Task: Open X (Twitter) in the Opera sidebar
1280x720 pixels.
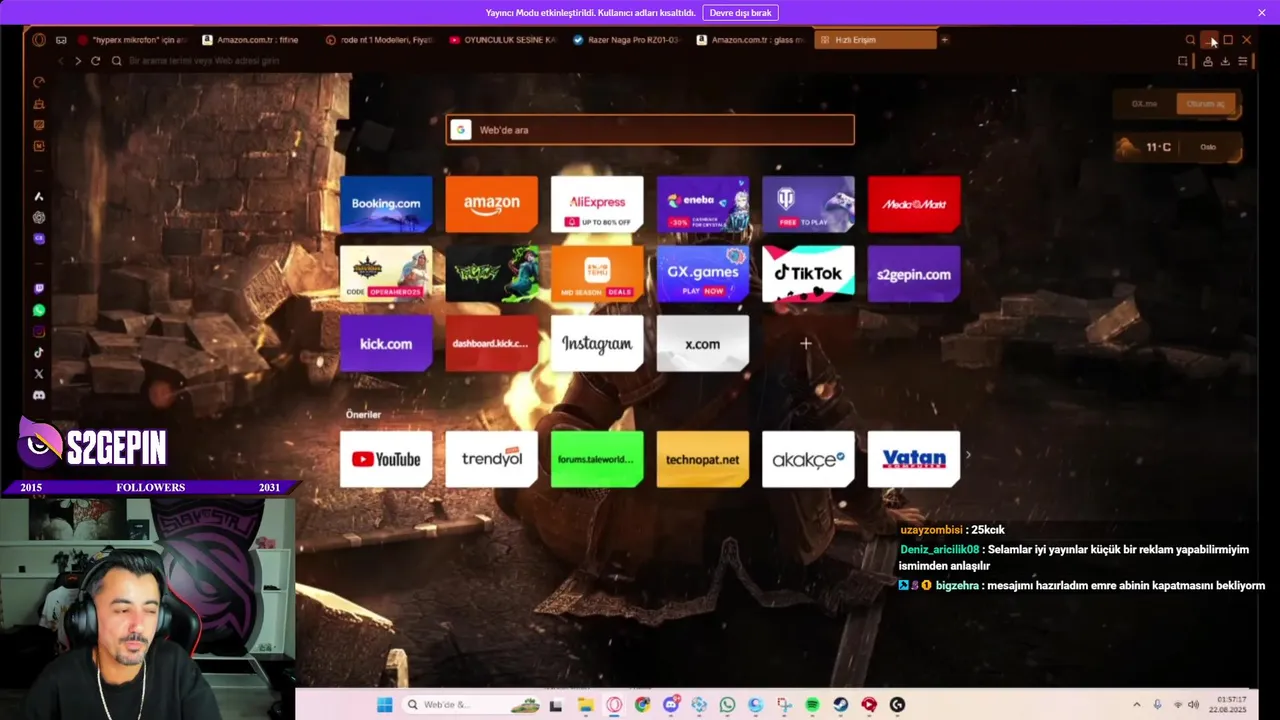Action: pos(39,374)
